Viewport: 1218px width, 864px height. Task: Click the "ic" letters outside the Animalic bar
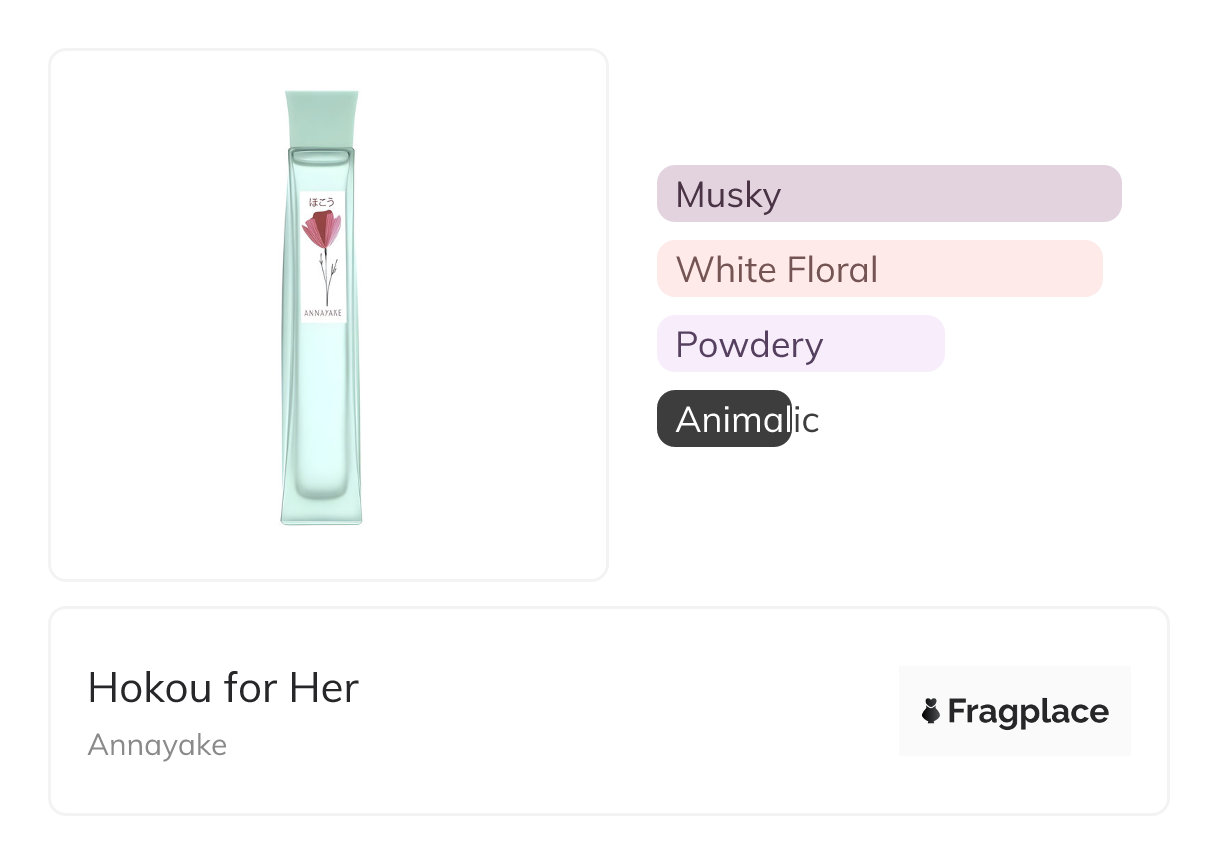[806, 420]
